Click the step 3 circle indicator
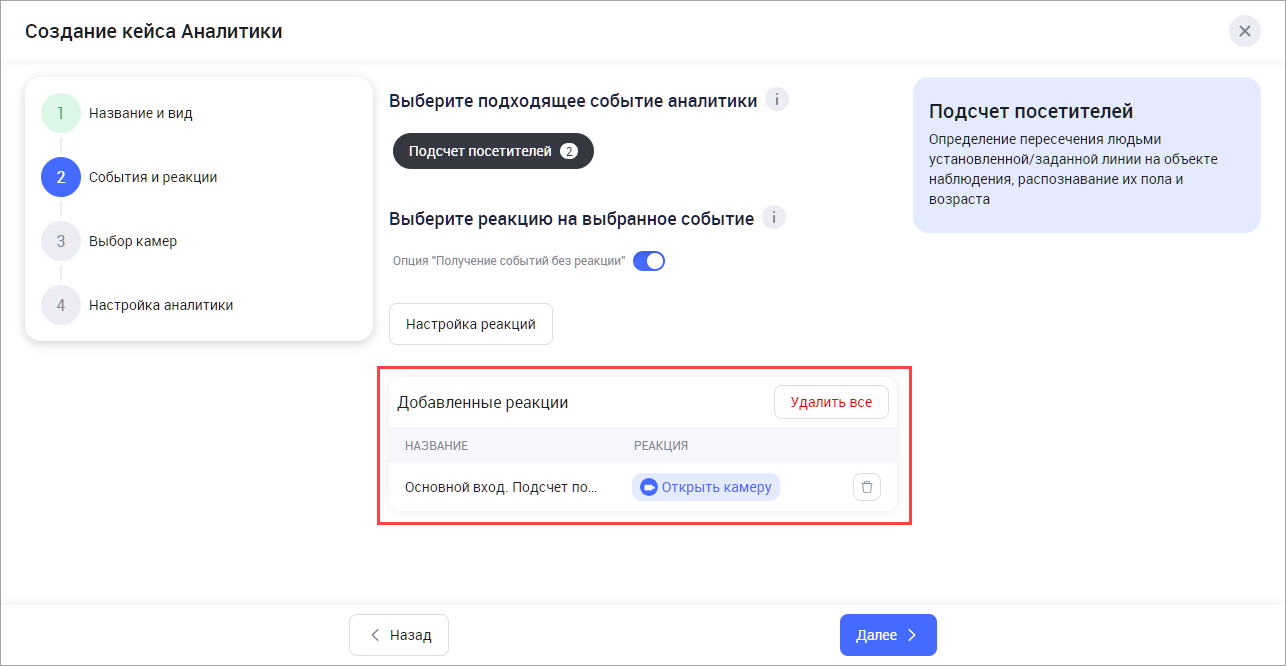This screenshot has height=666, width=1286. (x=60, y=241)
